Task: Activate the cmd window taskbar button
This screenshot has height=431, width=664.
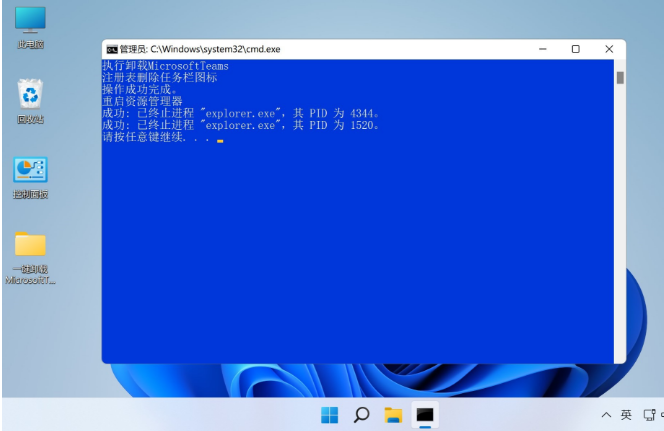Action: 425,415
